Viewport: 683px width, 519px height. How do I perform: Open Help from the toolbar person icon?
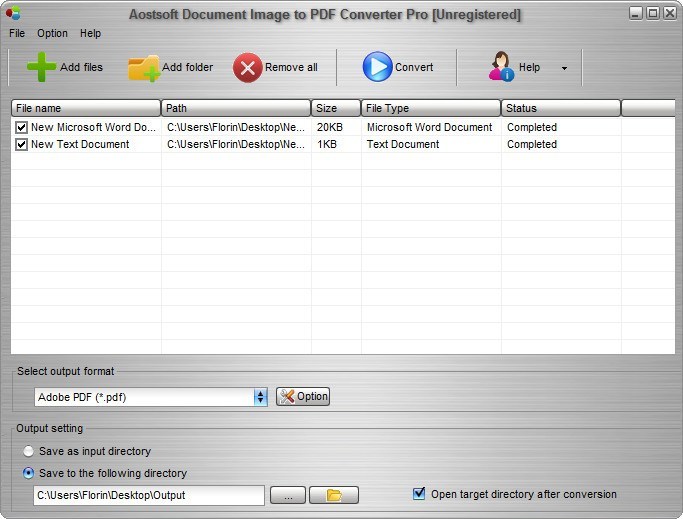(x=501, y=67)
